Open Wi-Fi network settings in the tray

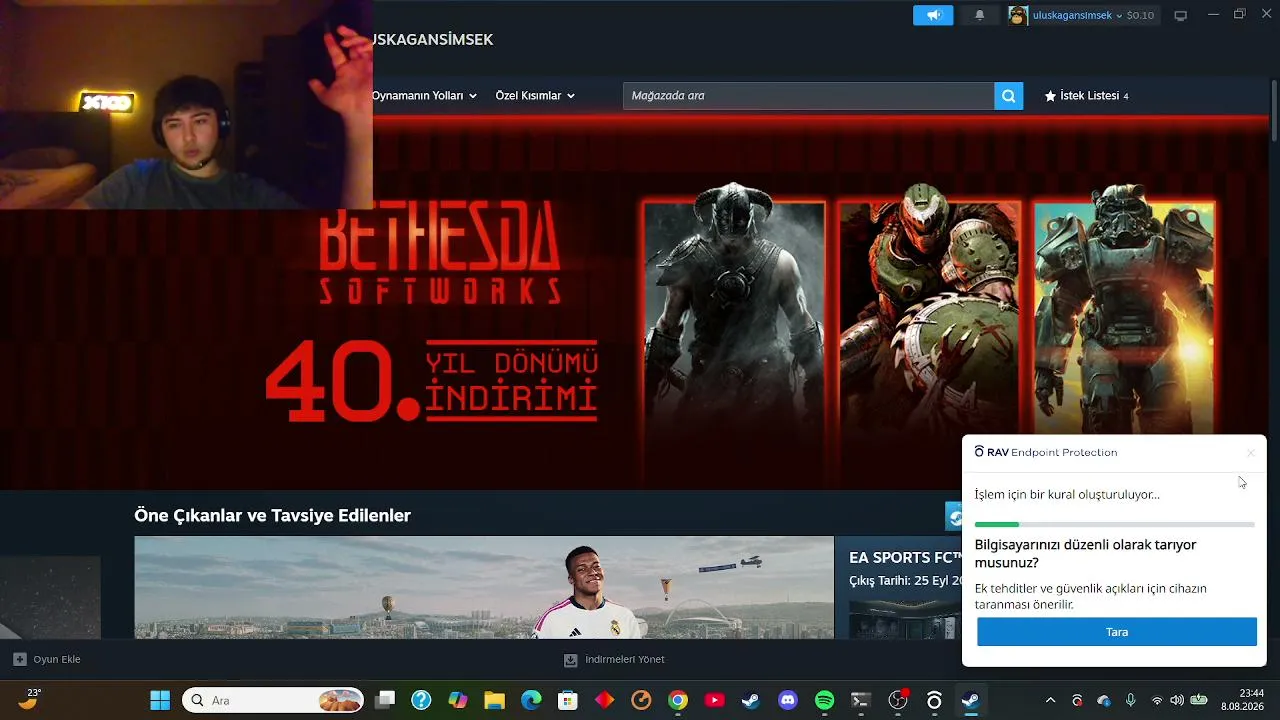(1157, 700)
